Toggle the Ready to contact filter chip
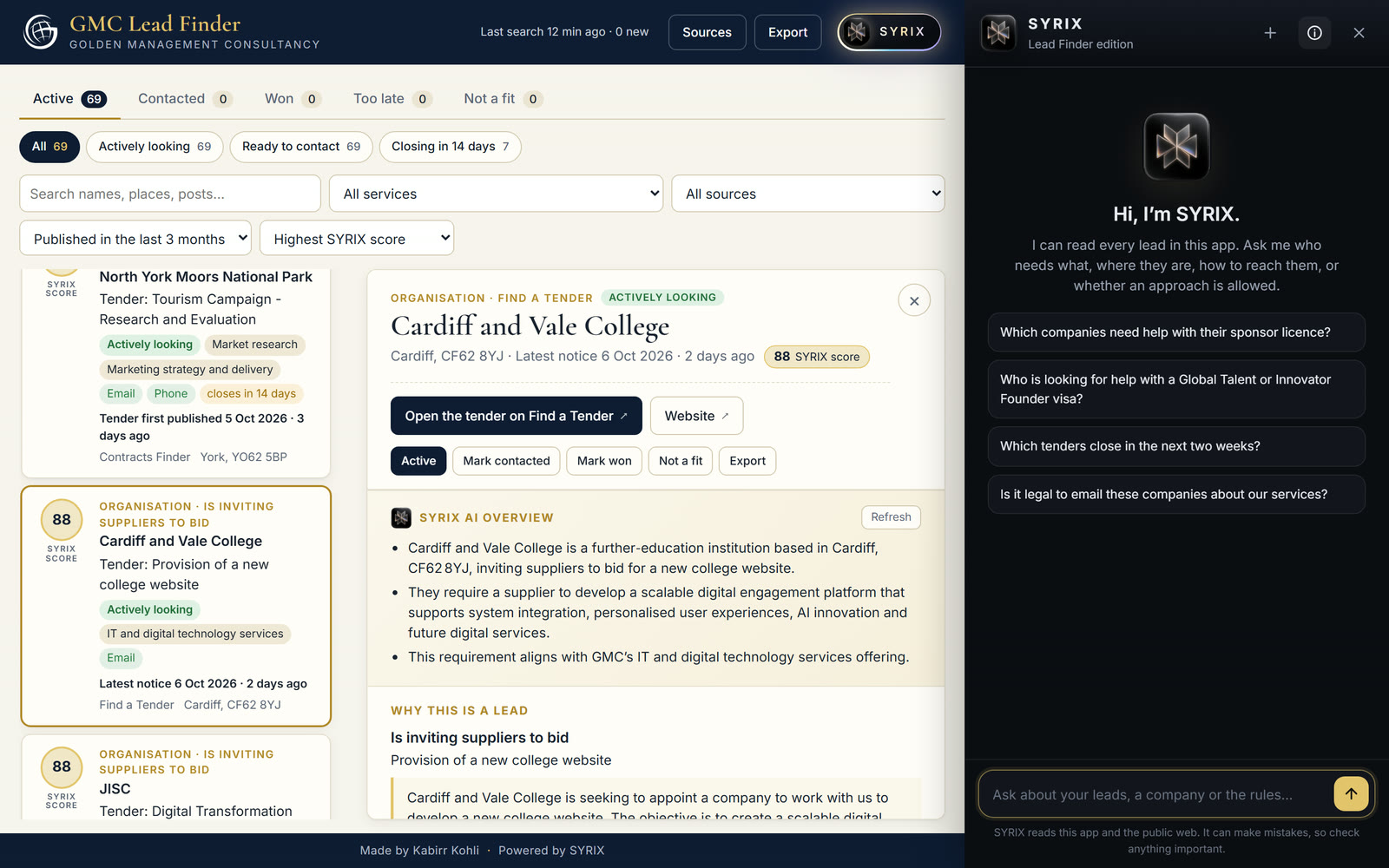 coord(301,147)
